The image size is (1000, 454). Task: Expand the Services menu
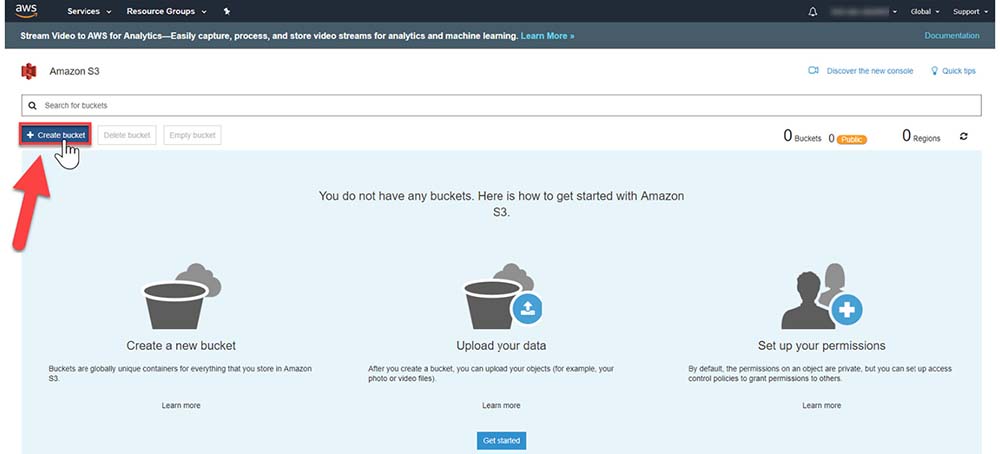coord(87,12)
